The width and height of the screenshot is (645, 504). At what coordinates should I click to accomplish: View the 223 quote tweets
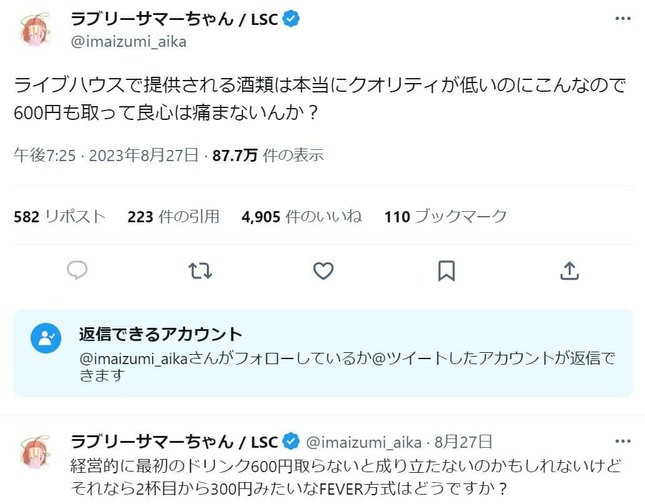[175, 216]
